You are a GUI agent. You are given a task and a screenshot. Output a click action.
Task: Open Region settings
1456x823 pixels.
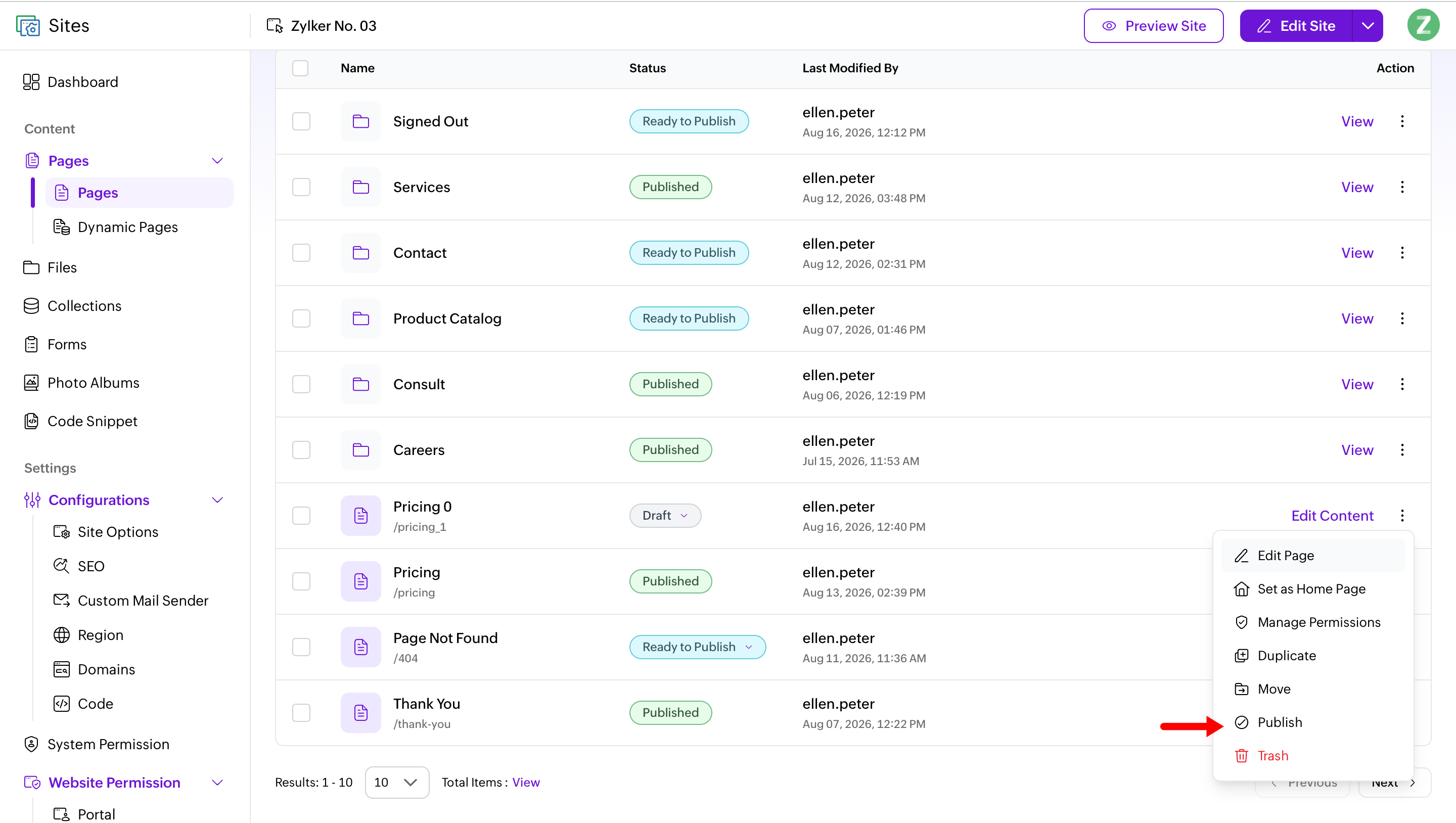88,635
